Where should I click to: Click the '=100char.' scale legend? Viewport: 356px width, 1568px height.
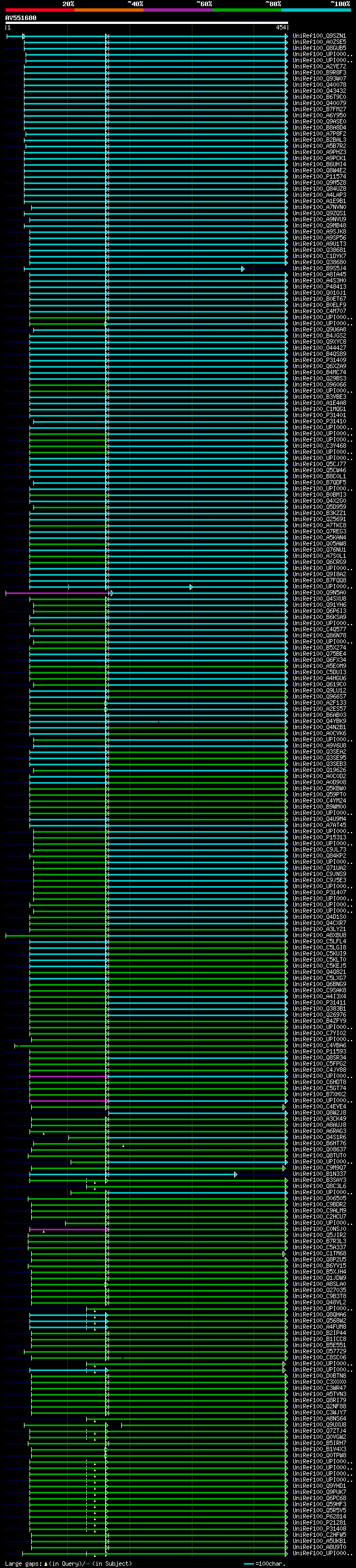coord(265,1564)
